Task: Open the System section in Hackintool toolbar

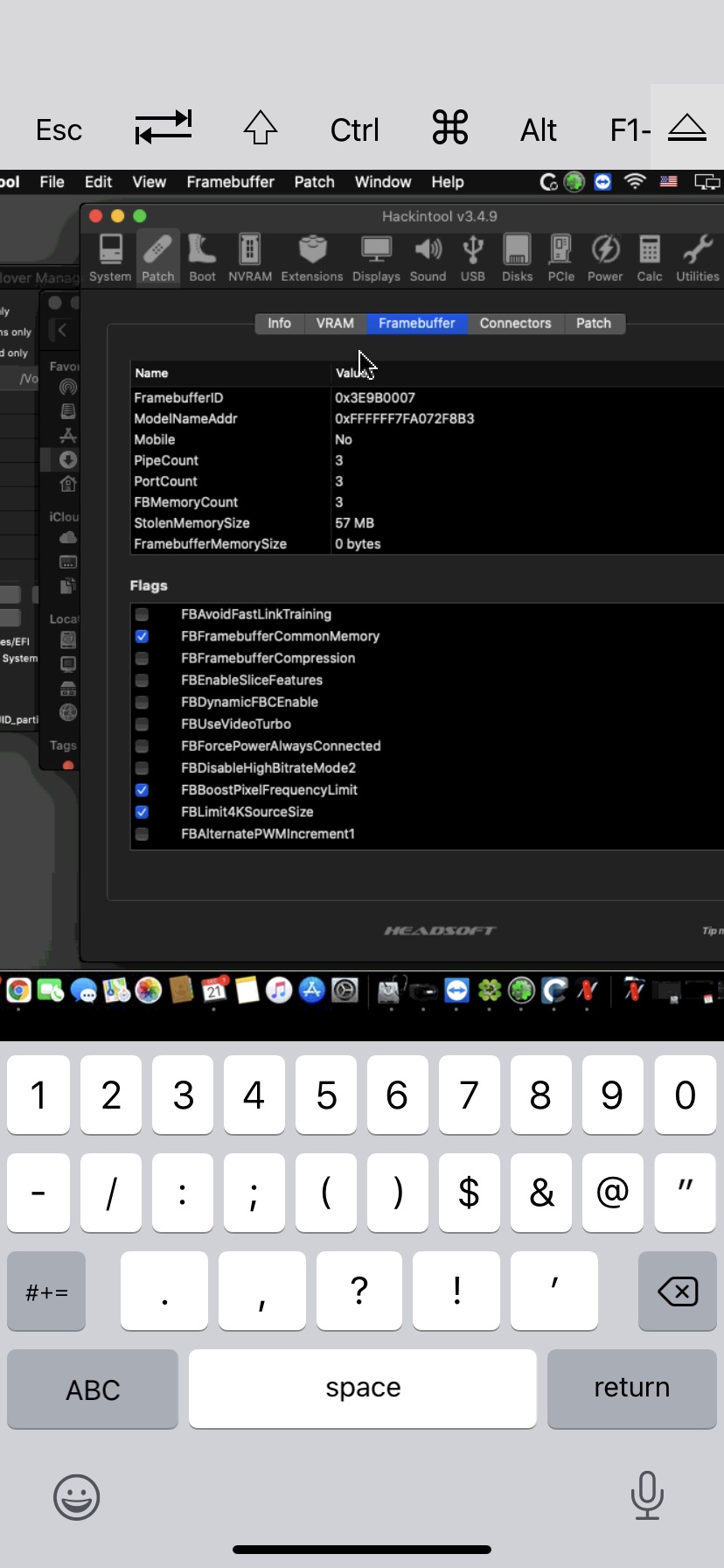Action: pos(110,258)
